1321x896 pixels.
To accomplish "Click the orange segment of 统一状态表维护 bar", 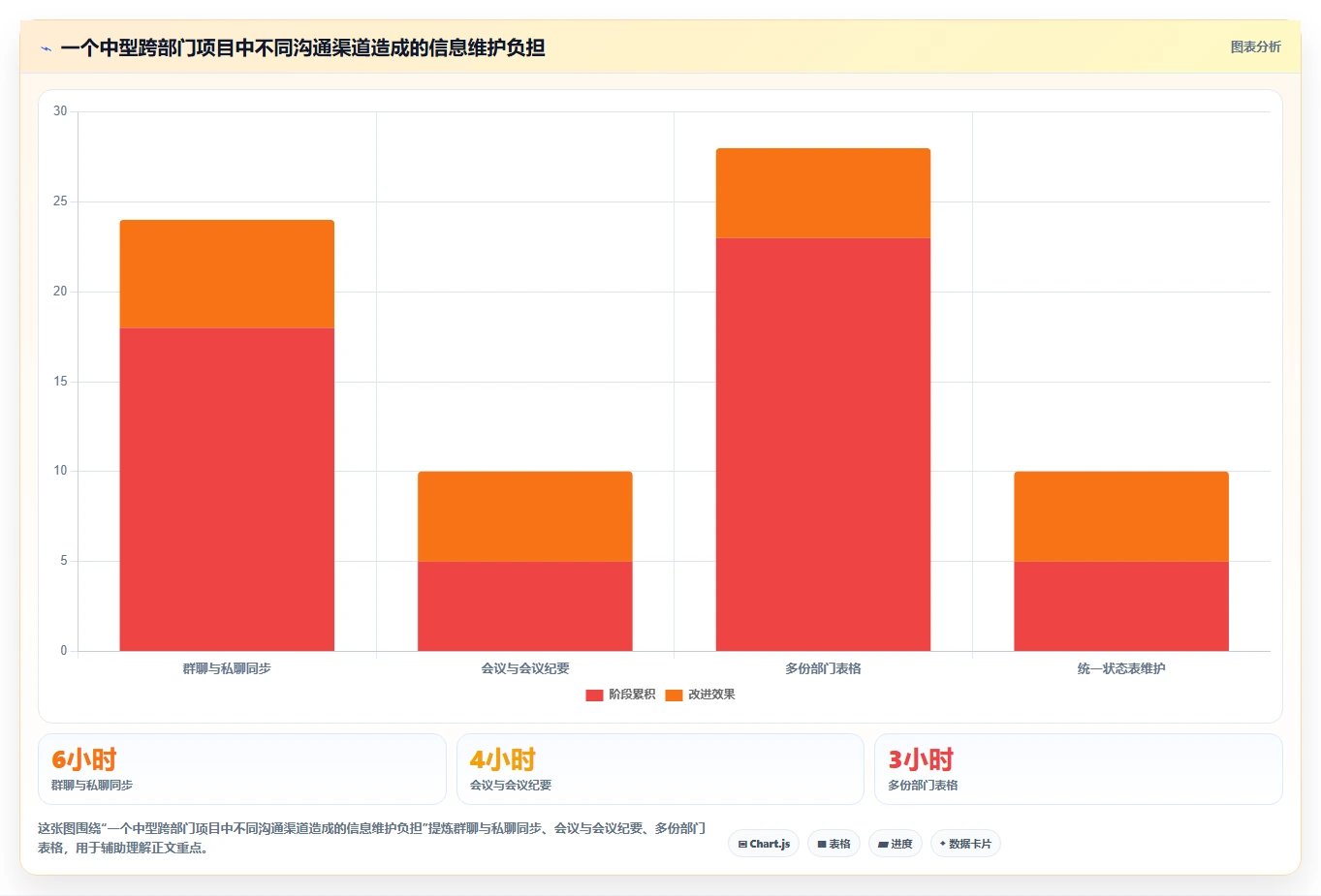I will pyautogui.click(x=1121, y=516).
